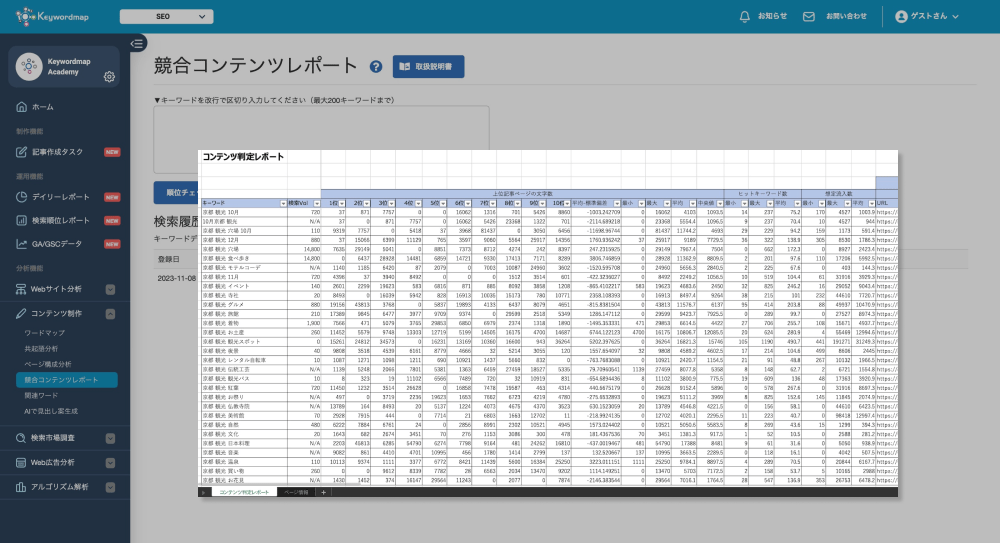Image resolution: width=1000 pixels, height=543 pixels.
Task: Open 1位 column filter dropdown
Action: click(x=342, y=204)
